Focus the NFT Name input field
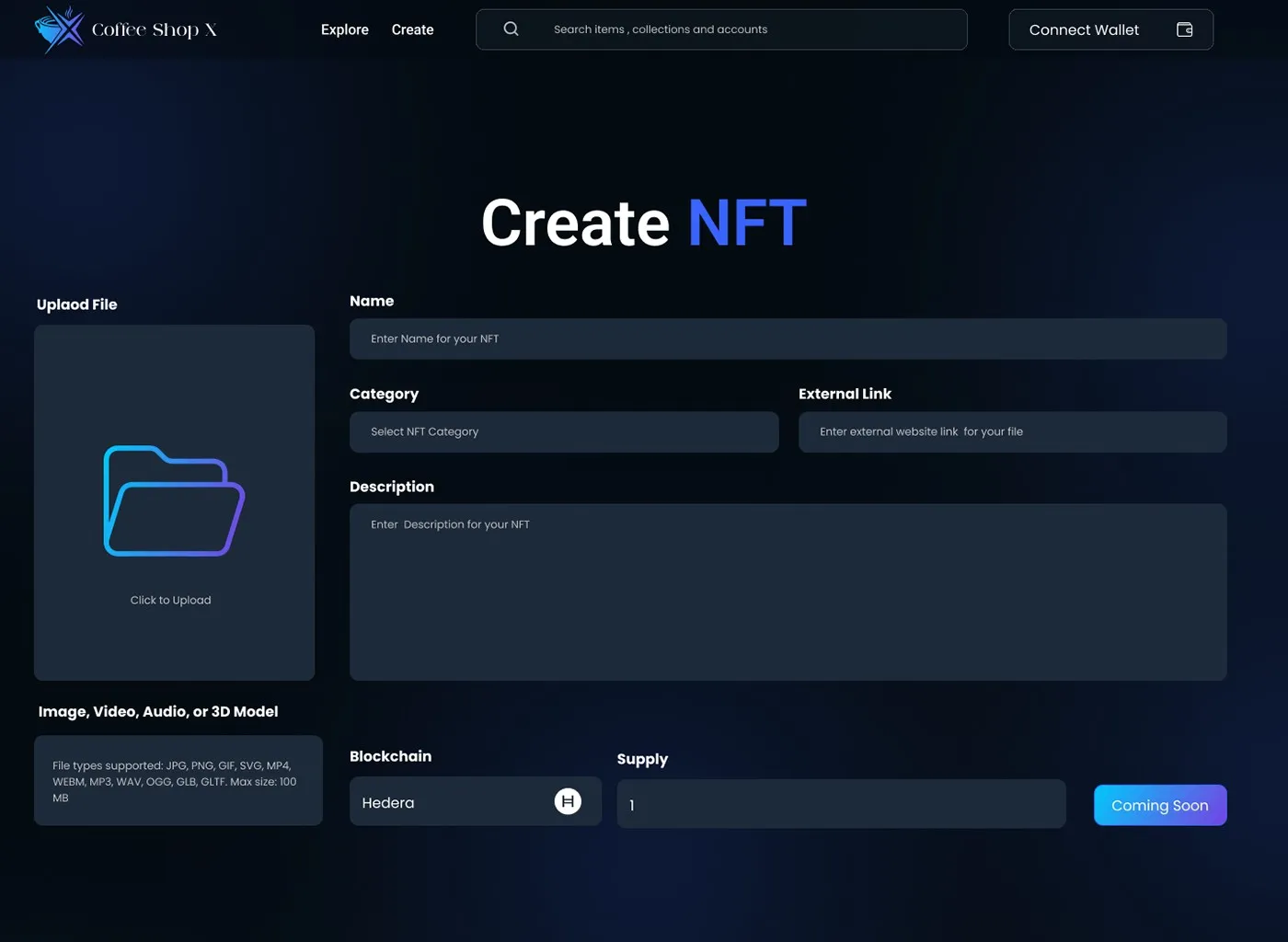The height and width of the screenshot is (942, 1288). point(788,339)
